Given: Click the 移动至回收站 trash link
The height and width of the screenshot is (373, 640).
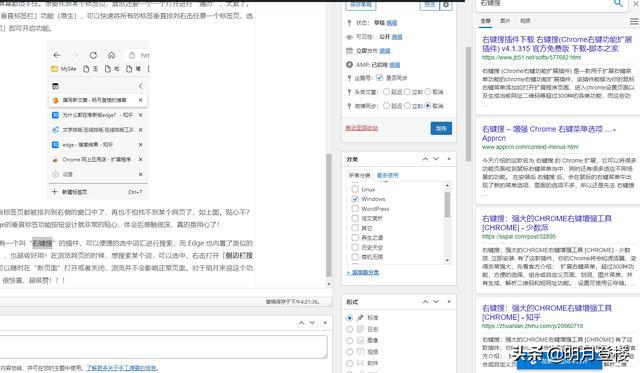Looking at the screenshot, I should click(361, 128).
